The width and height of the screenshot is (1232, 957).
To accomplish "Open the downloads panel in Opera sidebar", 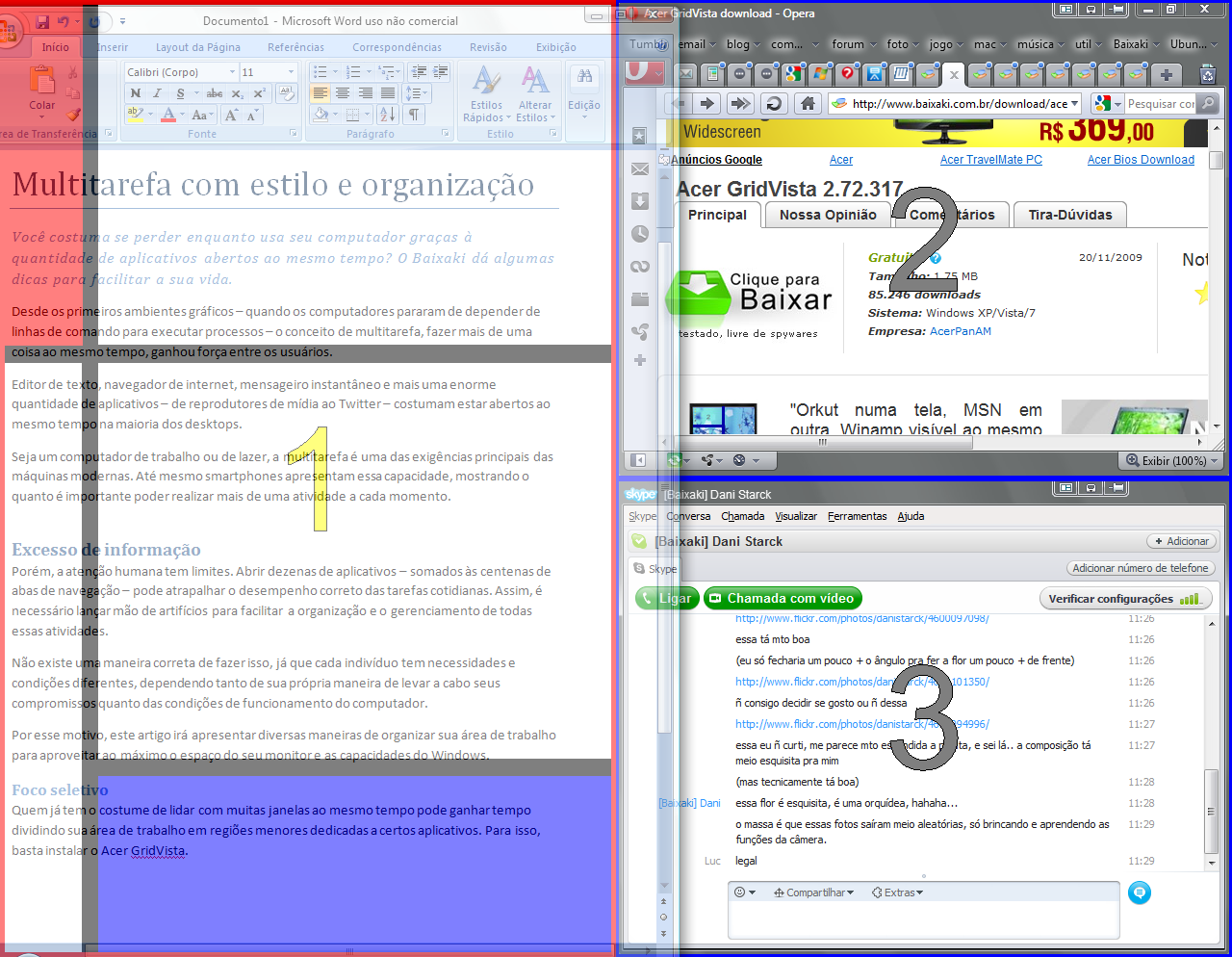I will tap(640, 201).
